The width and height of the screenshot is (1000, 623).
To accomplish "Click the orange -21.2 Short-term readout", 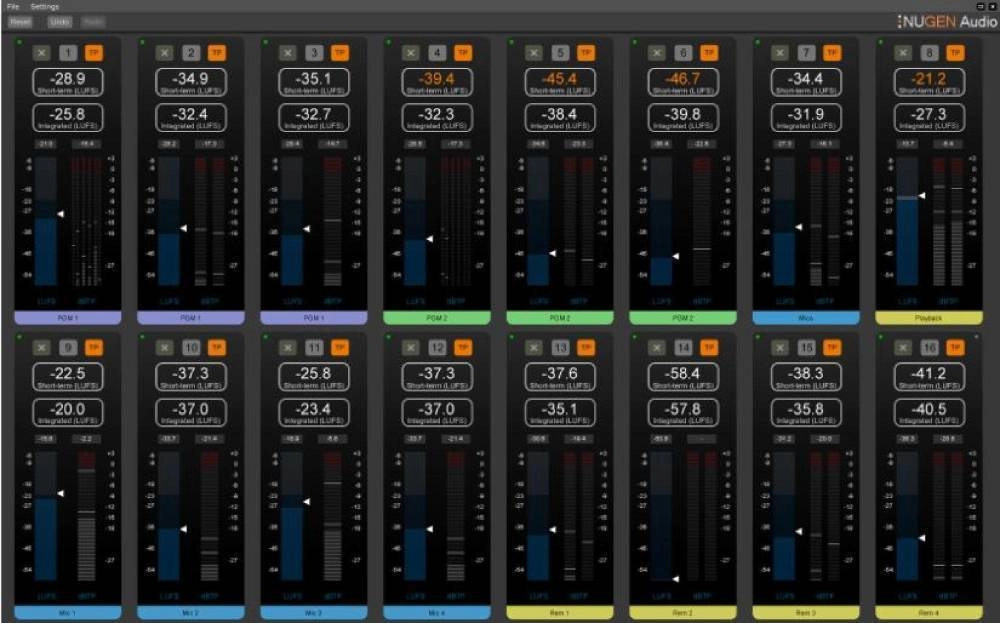I will 929,82.
